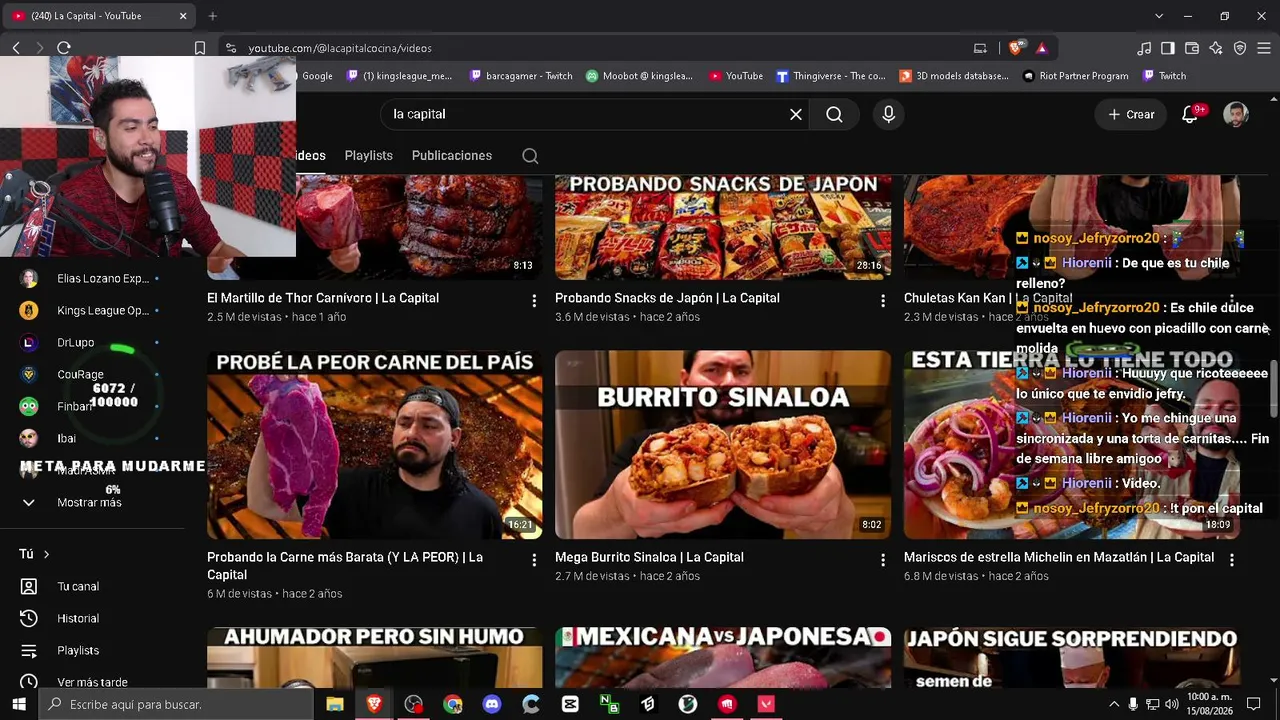Screen dimensions: 1280x720
Task: Submit search with the magnifier icon
Action: (x=834, y=114)
